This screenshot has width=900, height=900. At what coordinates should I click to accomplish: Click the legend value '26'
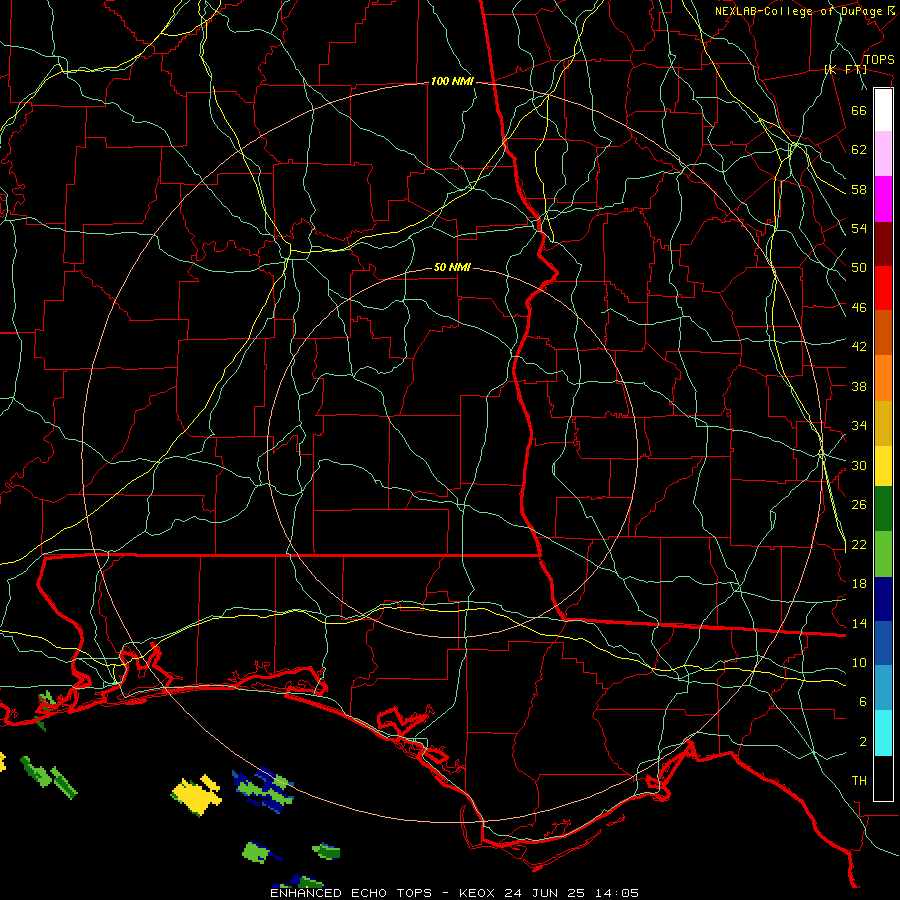pos(859,505)
